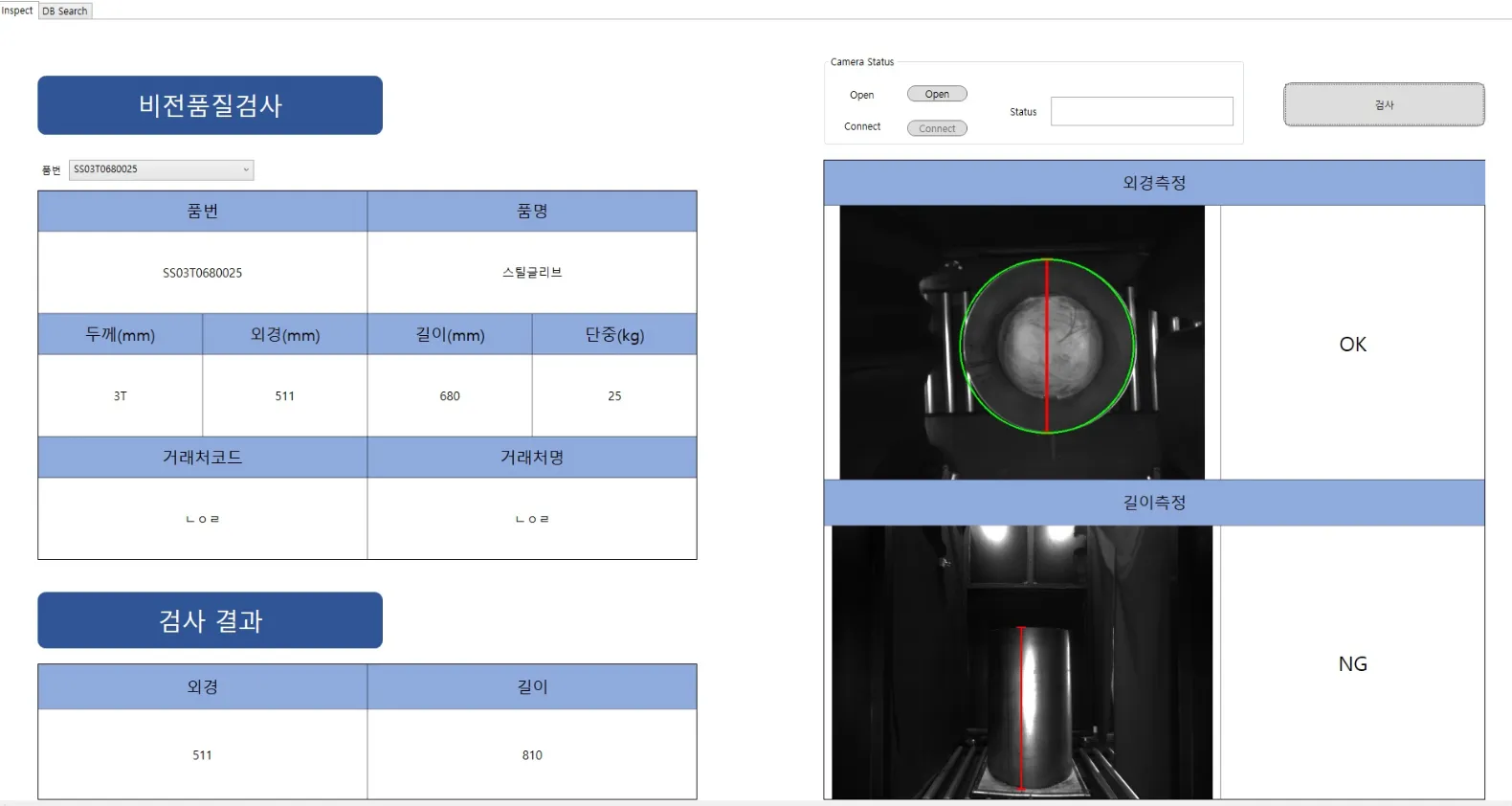The height and width of the screenshot is (806, 1512).
Task: Select the Inspect tab
Action: tap(17, 11)
